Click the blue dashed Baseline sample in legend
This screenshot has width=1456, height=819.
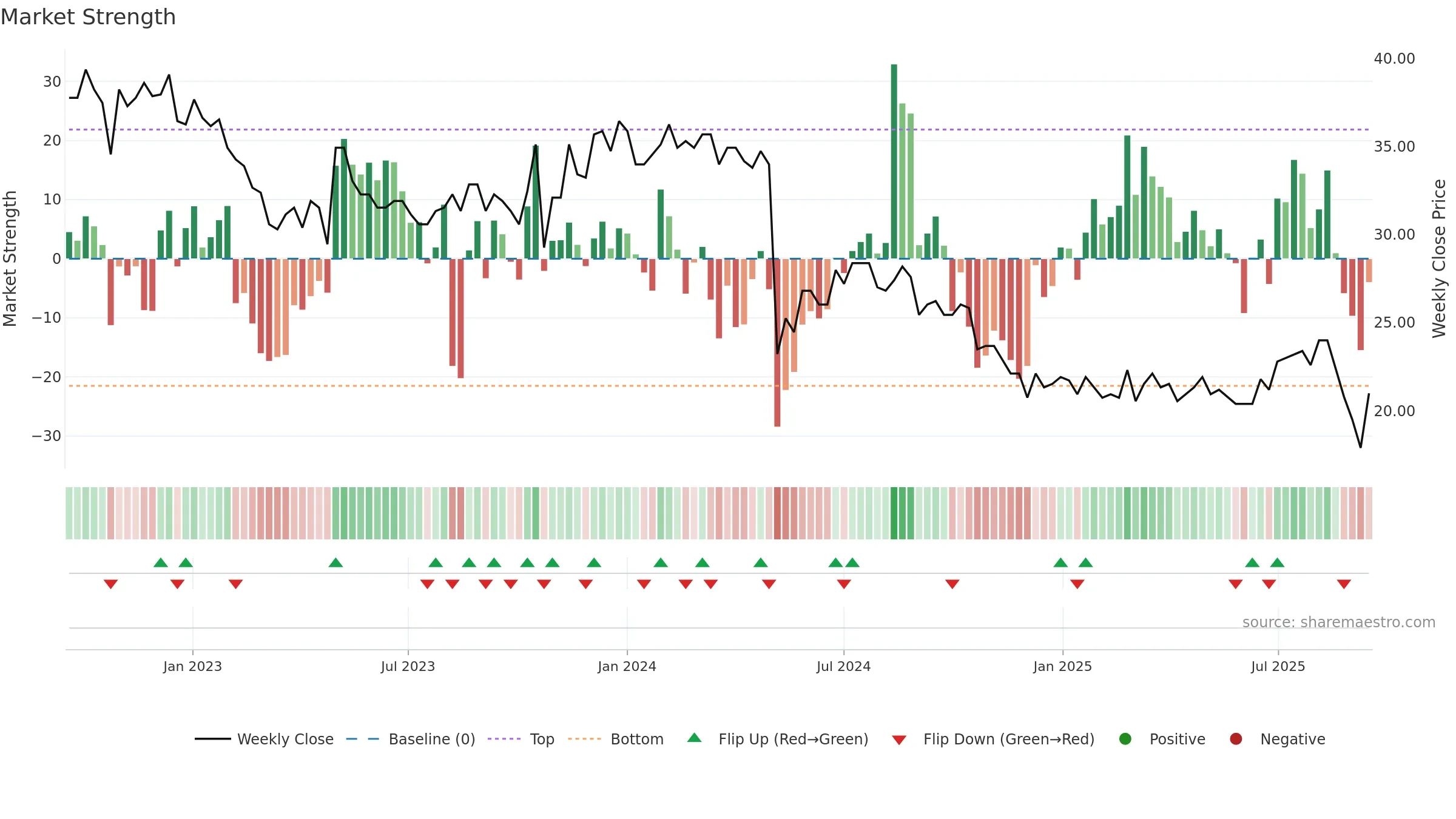click(x=363, y=739)
